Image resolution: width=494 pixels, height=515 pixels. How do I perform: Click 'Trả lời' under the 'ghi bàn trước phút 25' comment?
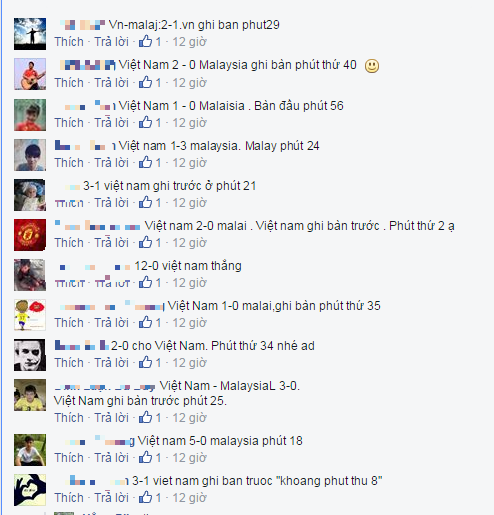(x=111, y=418)
